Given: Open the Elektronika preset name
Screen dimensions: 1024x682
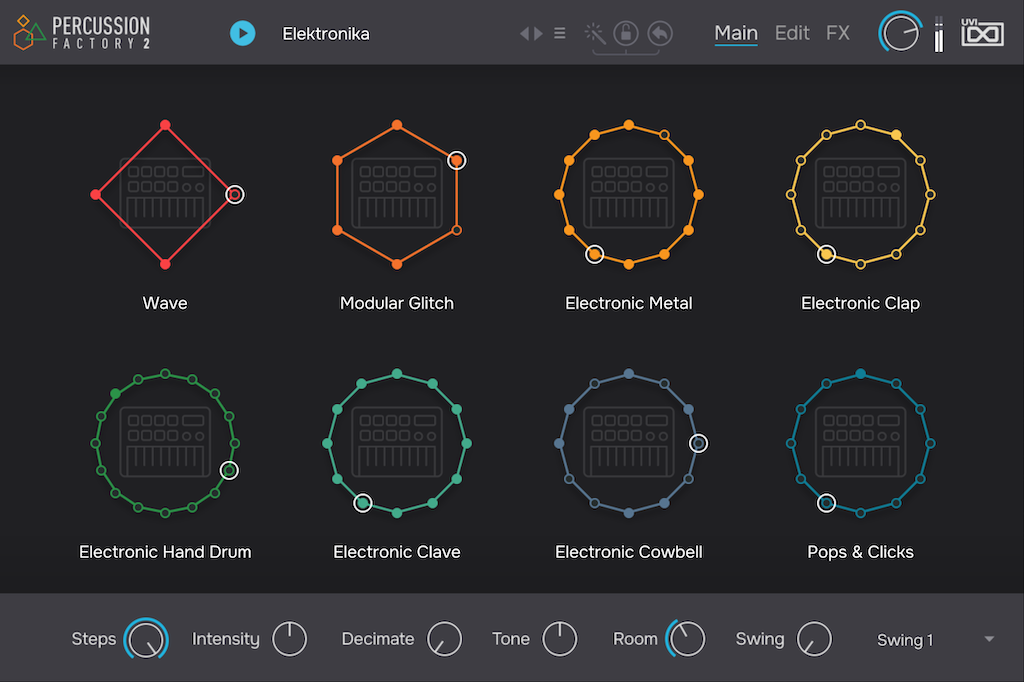Looking at the screenshot, I should [x=326, y=34].
